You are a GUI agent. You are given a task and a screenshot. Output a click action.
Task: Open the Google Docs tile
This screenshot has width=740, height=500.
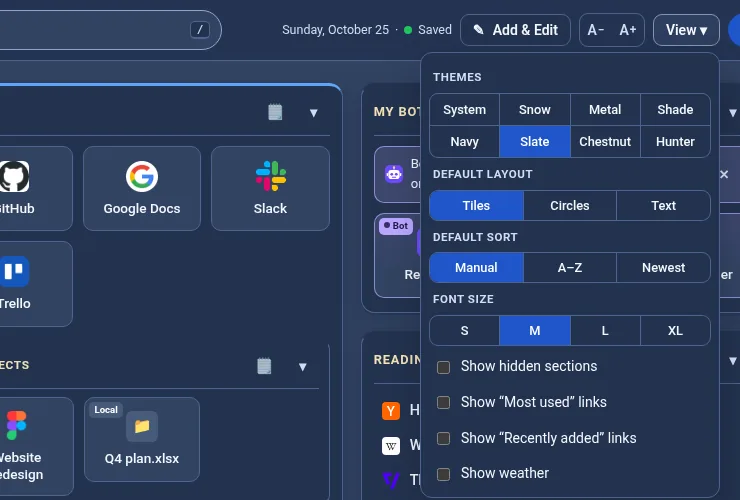(x=142, y=188)
